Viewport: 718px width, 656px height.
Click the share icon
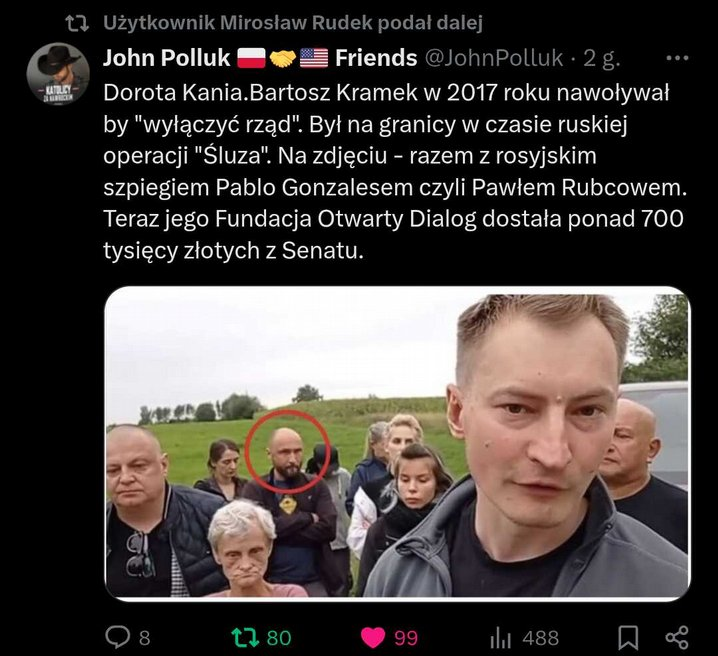click(x=677, y=638)
